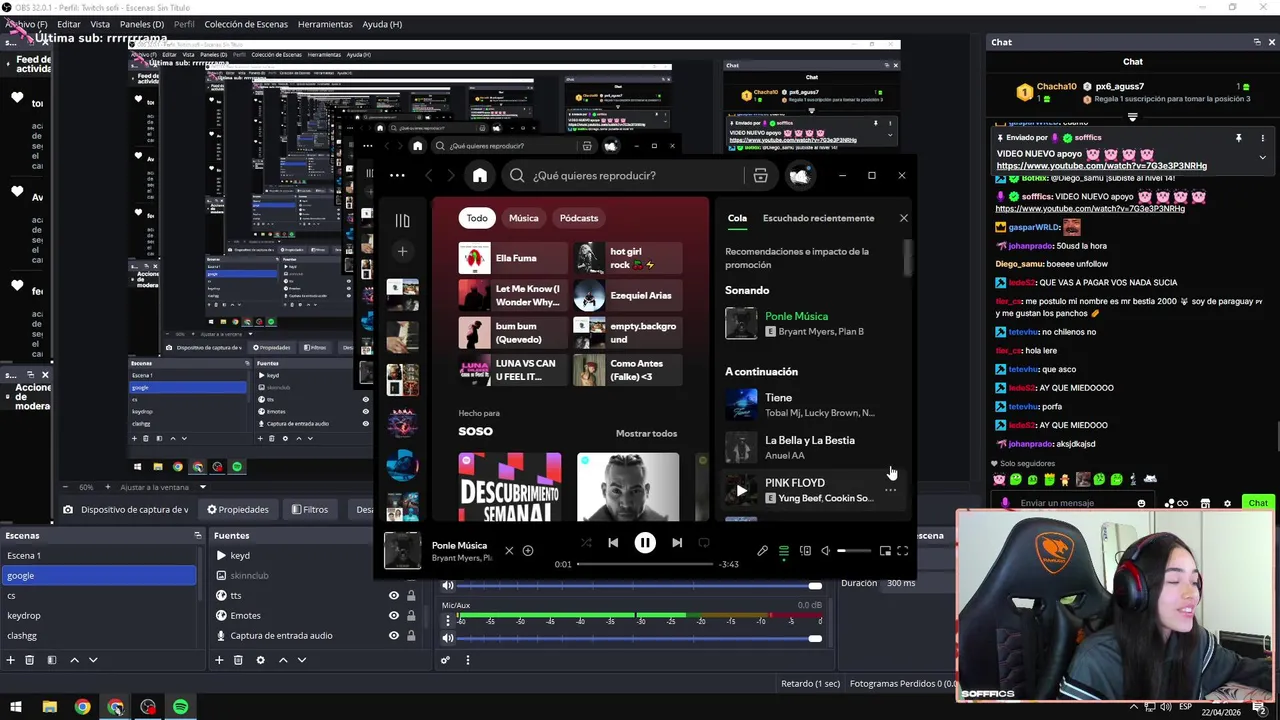Add a new source in the Fuentes panel
The height and width of the screenshot is (720, 1280).
tap(219, 660)
